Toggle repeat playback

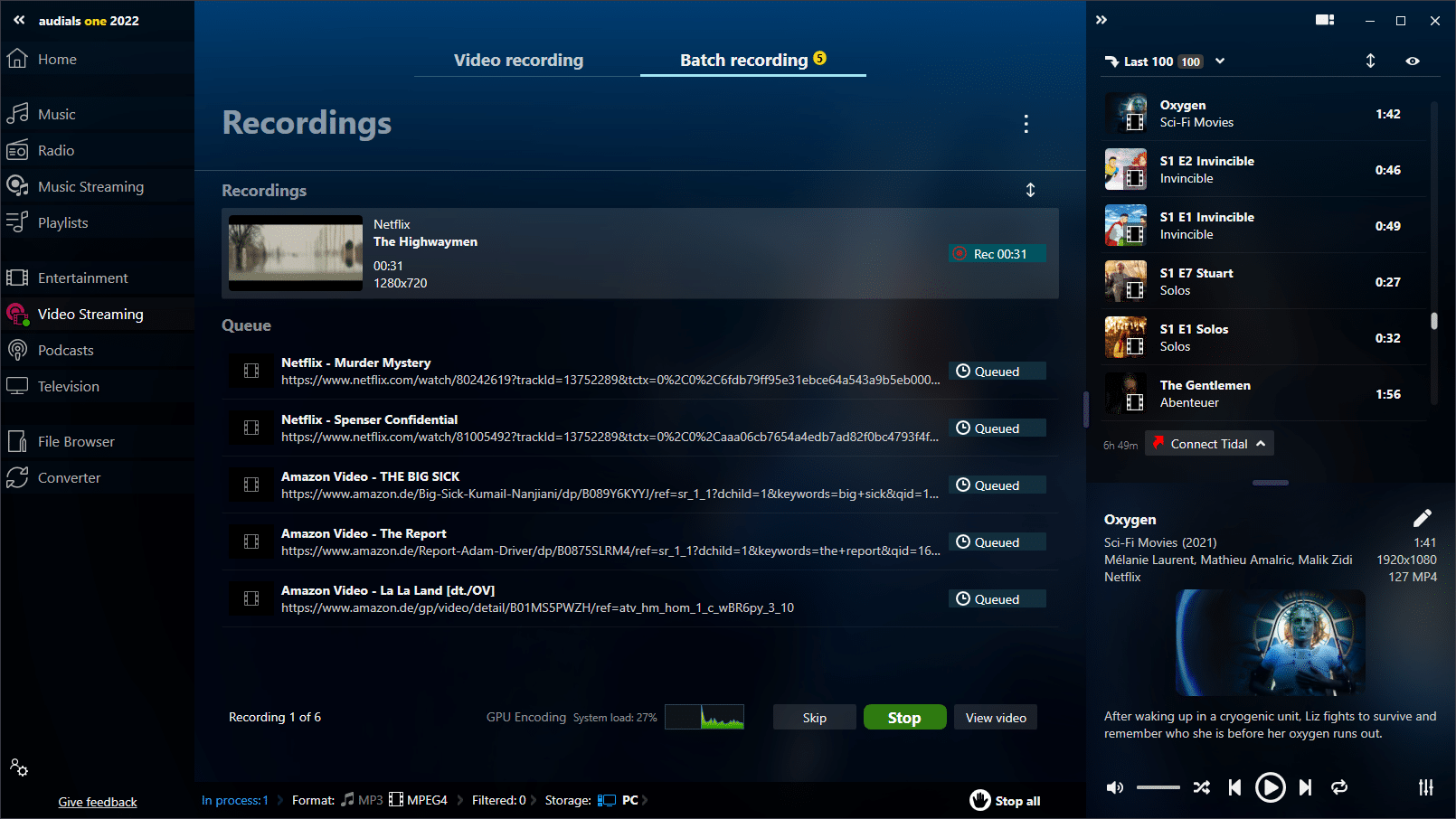[x=1339, y=787]
